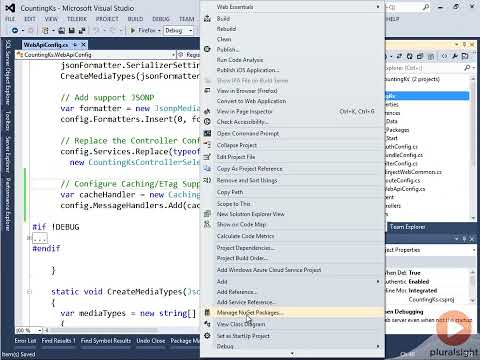480x360 pixels.
Task: Open the Debug configuration dropdown
Action: pyautogui.click(x=190, y=31)
